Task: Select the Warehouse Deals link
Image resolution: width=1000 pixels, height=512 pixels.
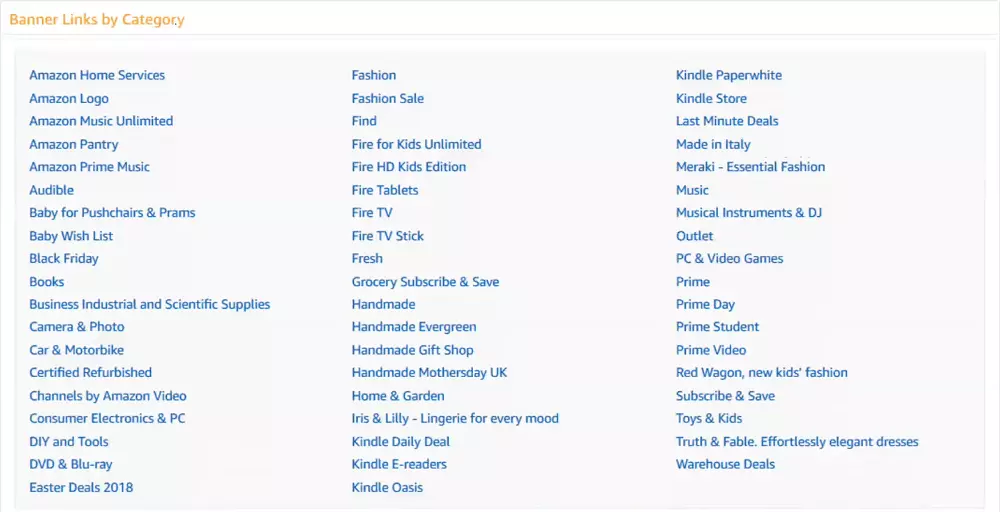Action: coord(725,464)
